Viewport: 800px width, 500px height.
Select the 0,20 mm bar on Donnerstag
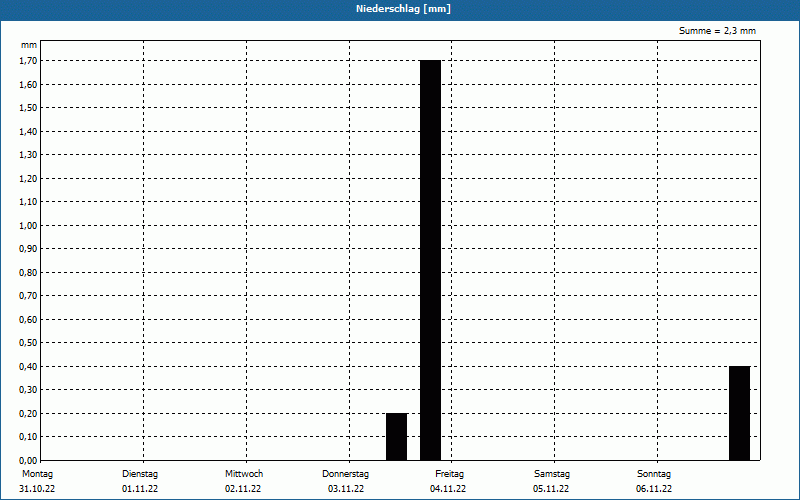coord(396,437)
